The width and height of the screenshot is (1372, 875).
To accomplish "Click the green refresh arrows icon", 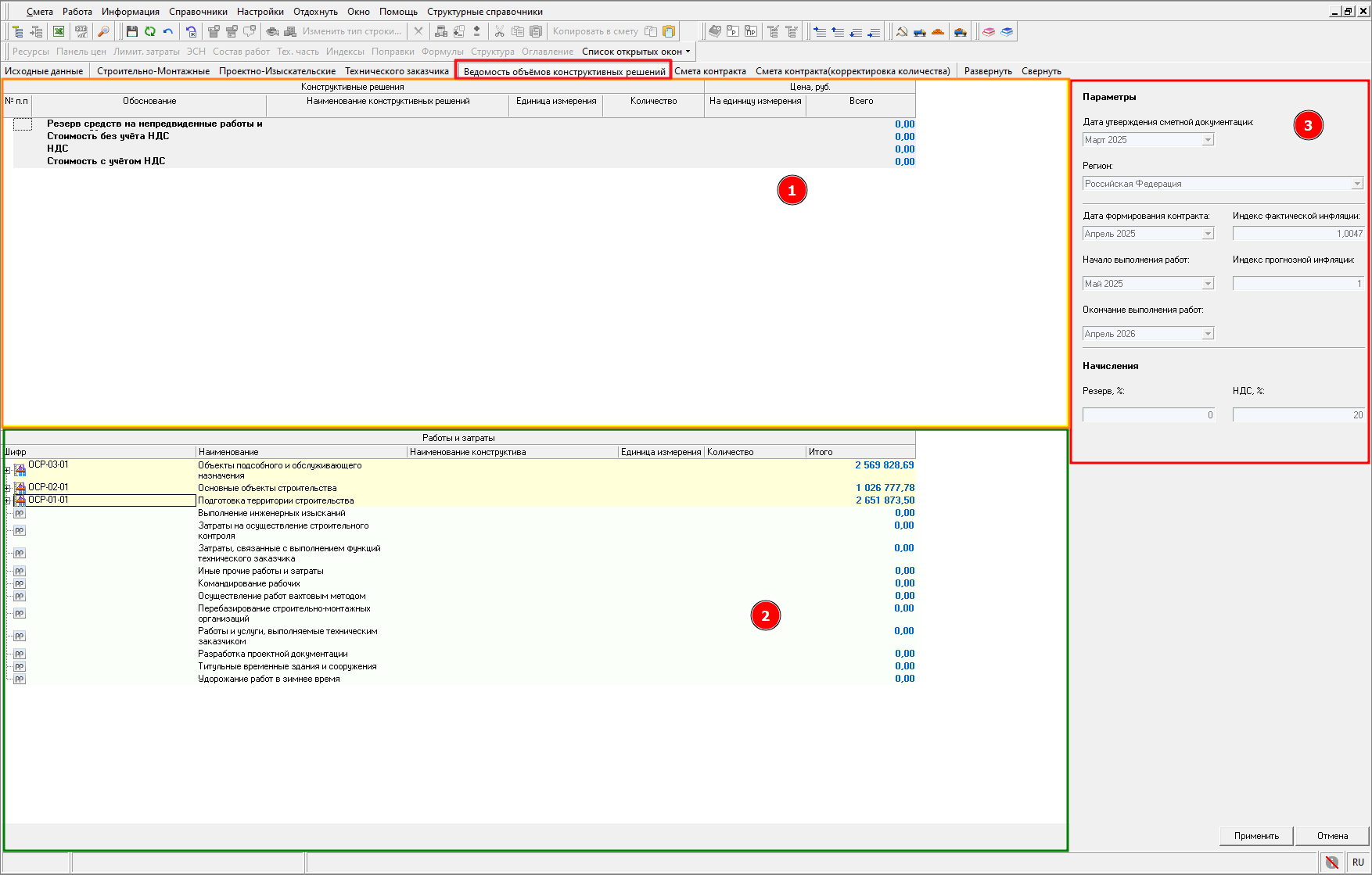I will tap(149, 31).
